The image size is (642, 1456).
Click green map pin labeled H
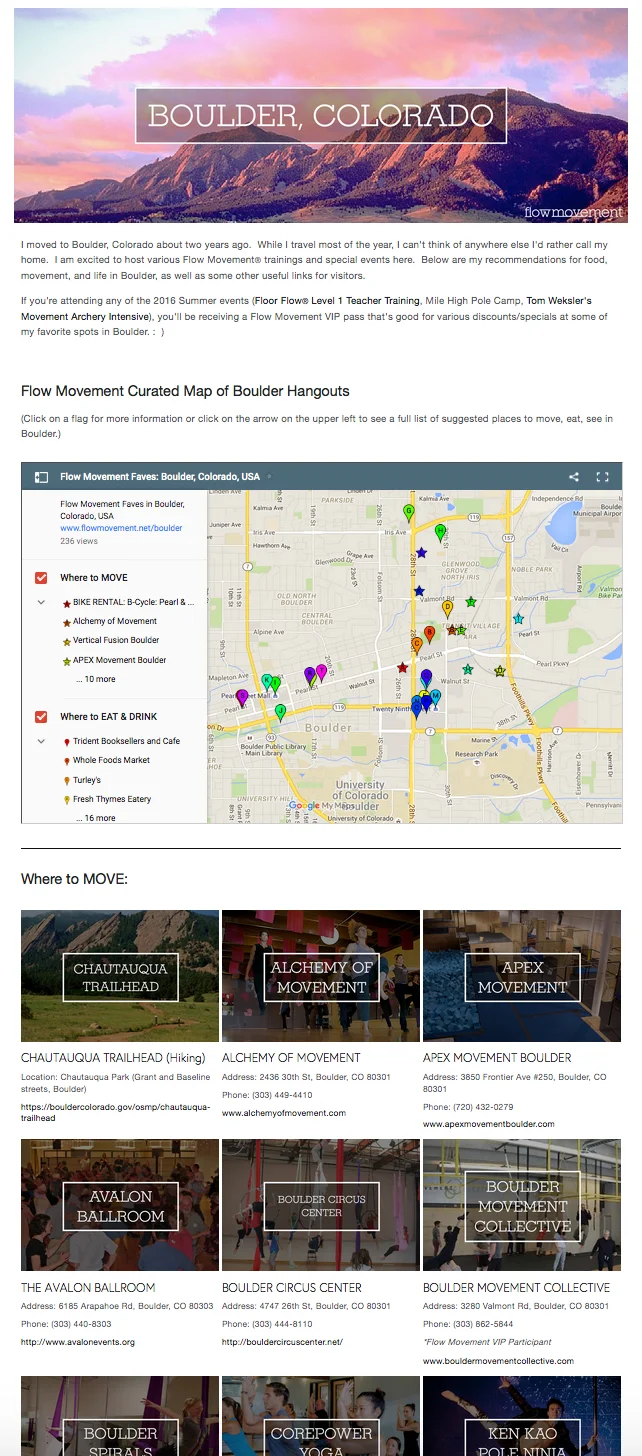click(440, 532)
